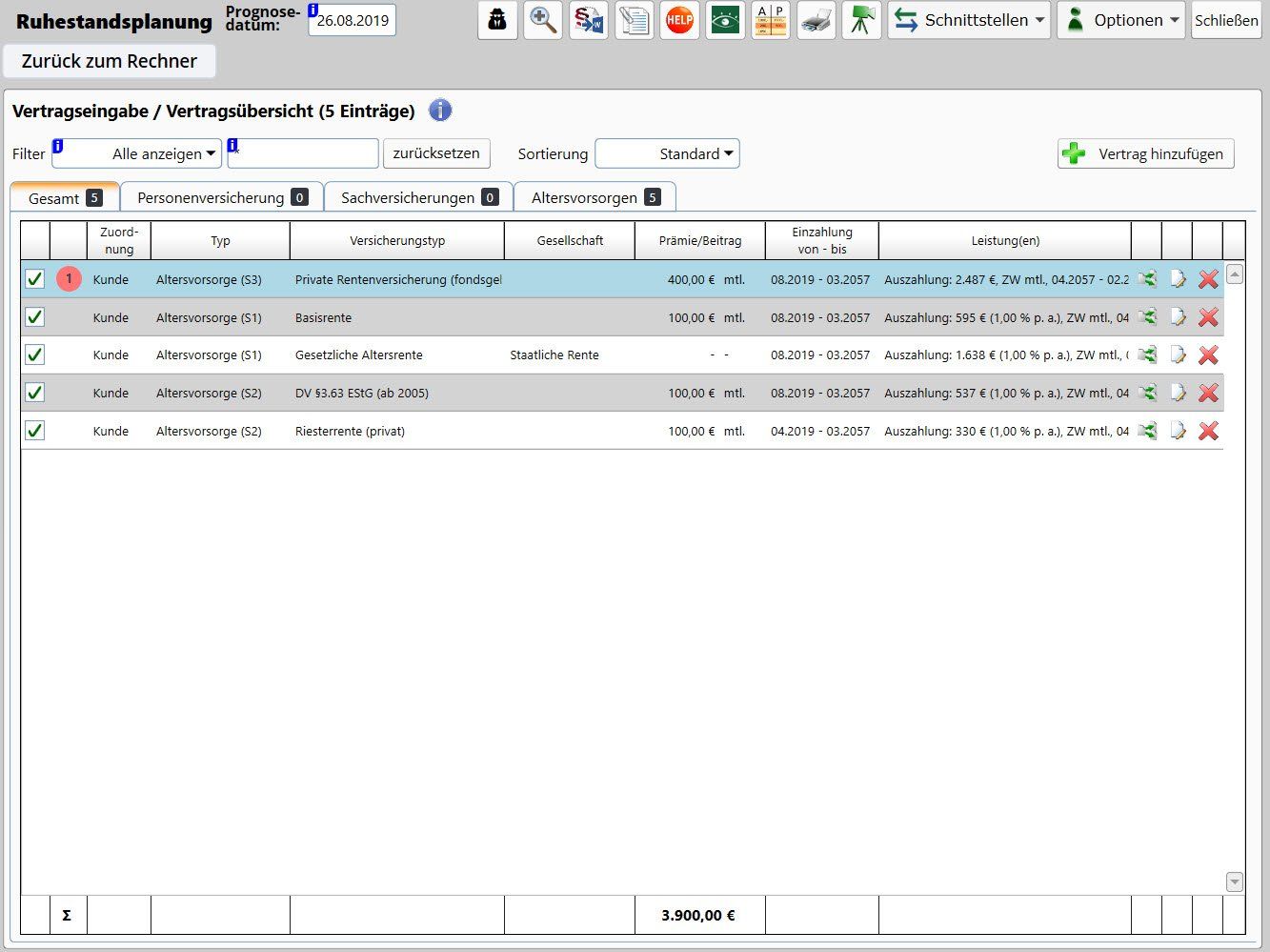Screen dimensions: 1270x952
Task: Click 'Zurück zum Rechner' button
Action: pyautogui.click(x=110, y=61)
